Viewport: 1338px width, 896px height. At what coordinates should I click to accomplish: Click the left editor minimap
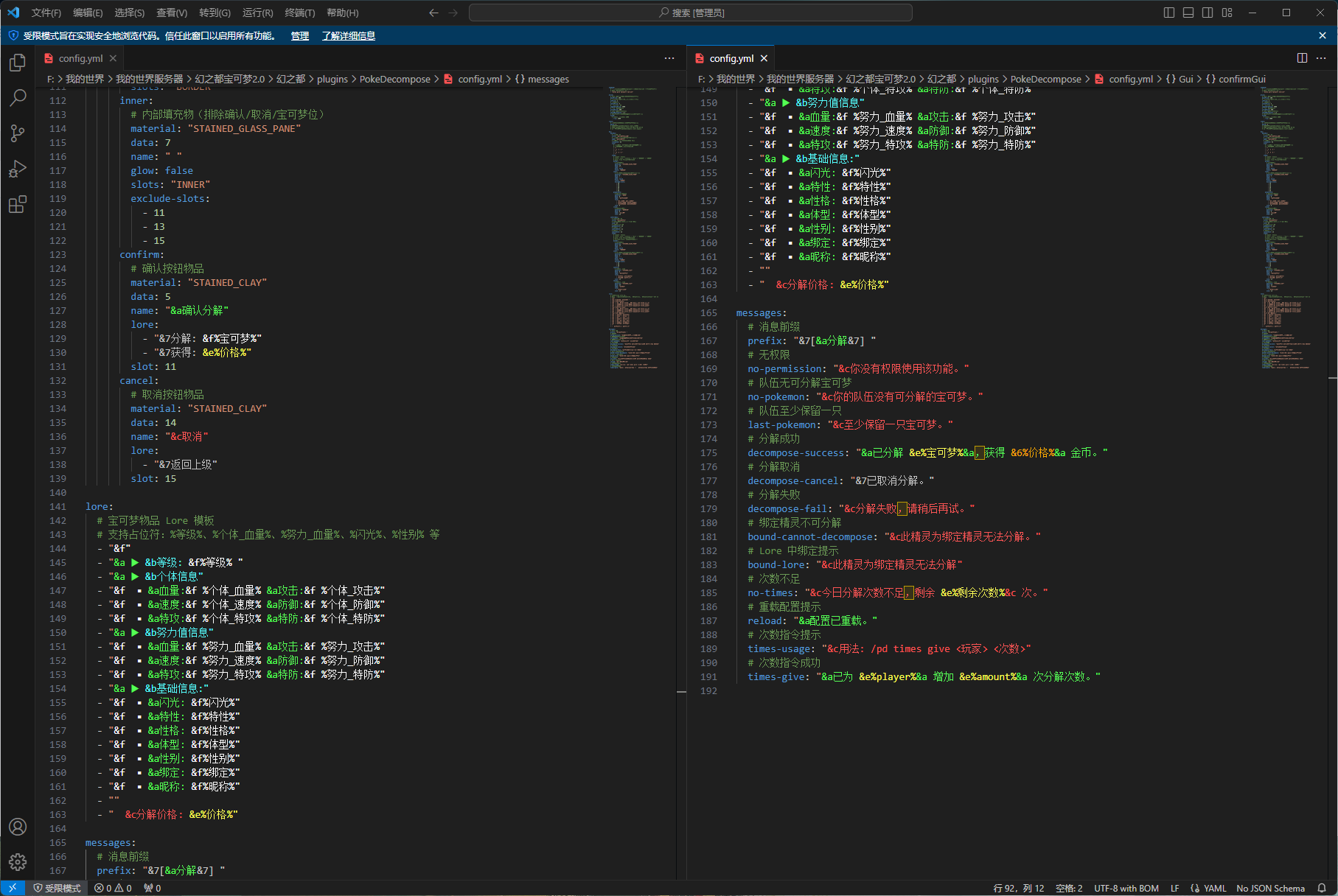pyautogui.click(x=634, y=221)
